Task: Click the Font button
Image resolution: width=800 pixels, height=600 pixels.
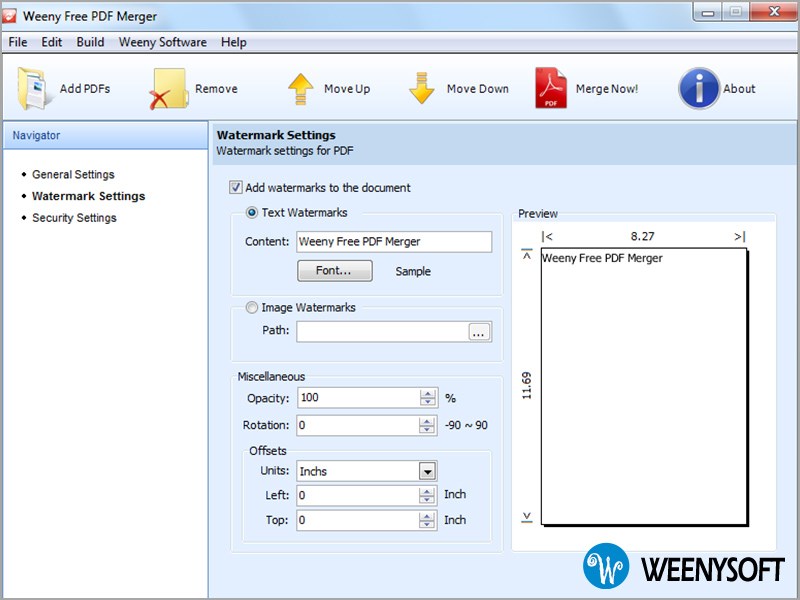Action: click(x=334, y=271)
